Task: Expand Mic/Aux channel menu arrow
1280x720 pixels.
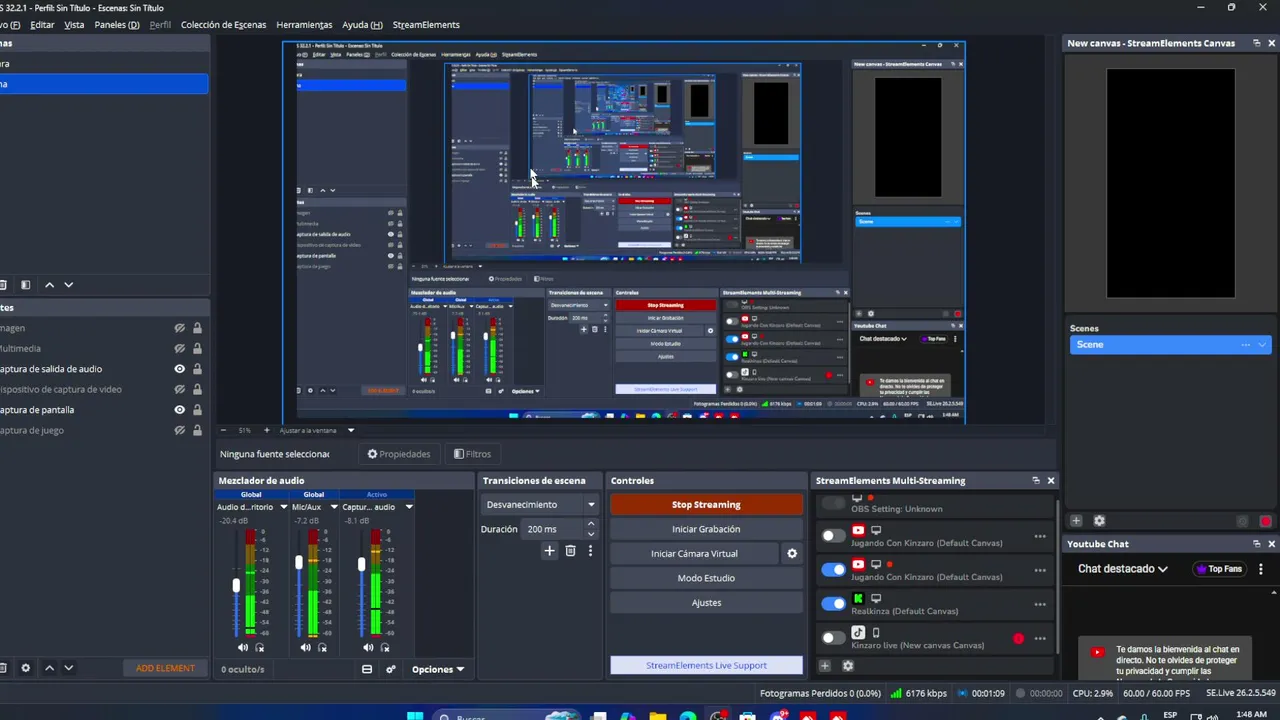Action: (334, 507)
